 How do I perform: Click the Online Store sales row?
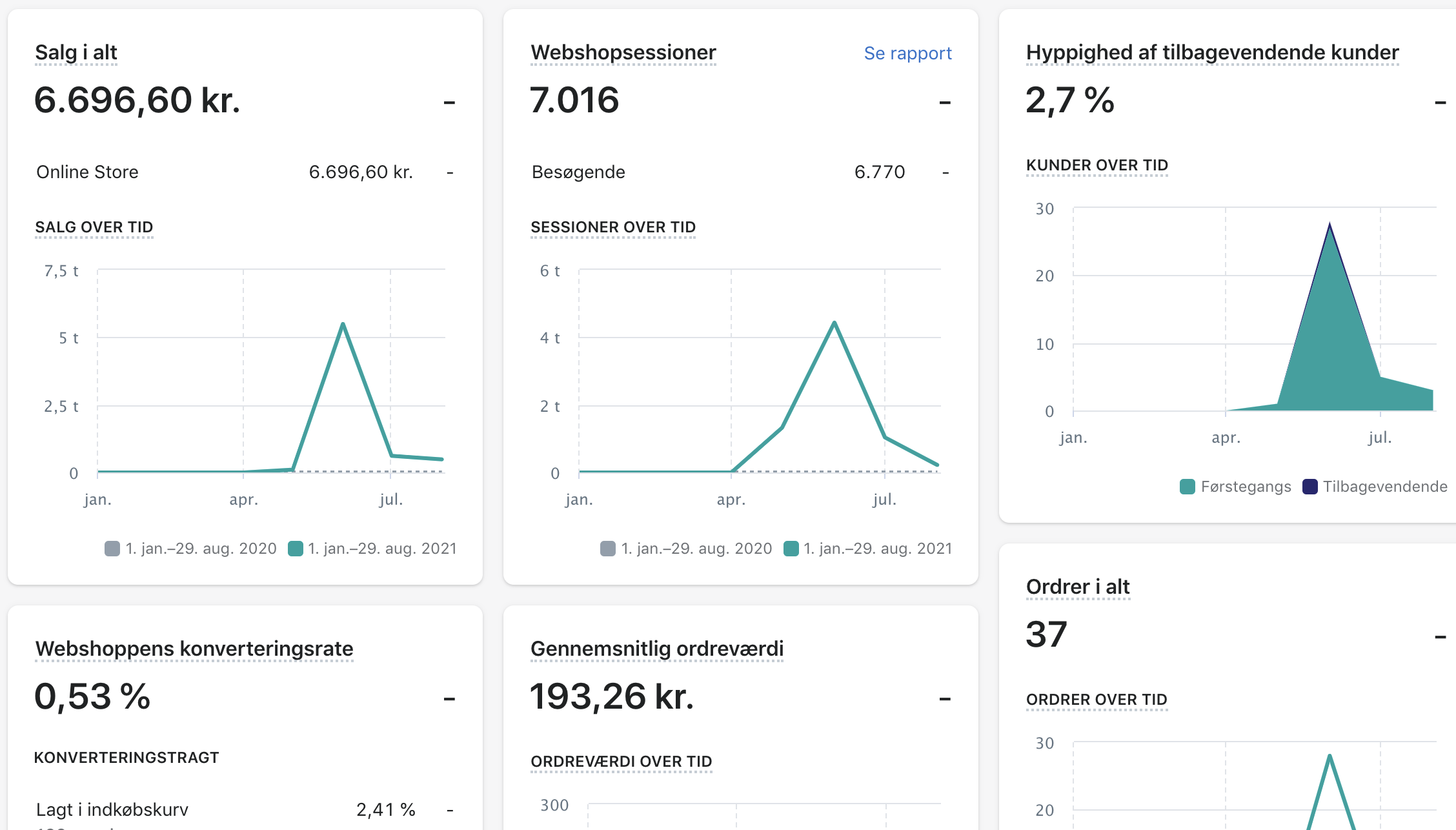click(87, 172)
